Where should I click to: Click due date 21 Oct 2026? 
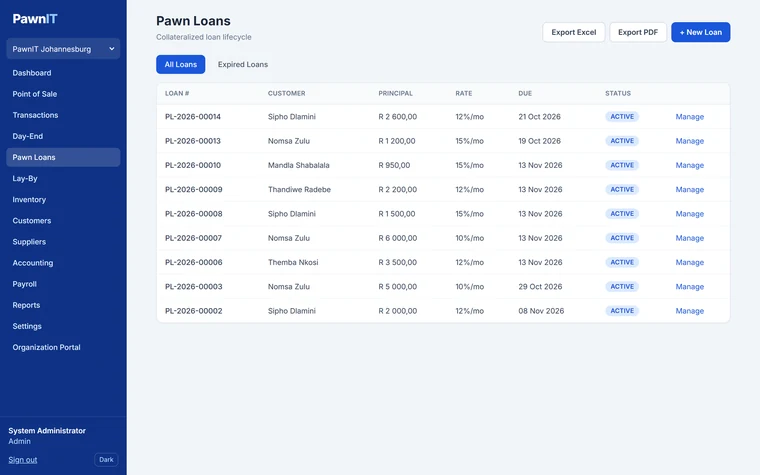539,117
